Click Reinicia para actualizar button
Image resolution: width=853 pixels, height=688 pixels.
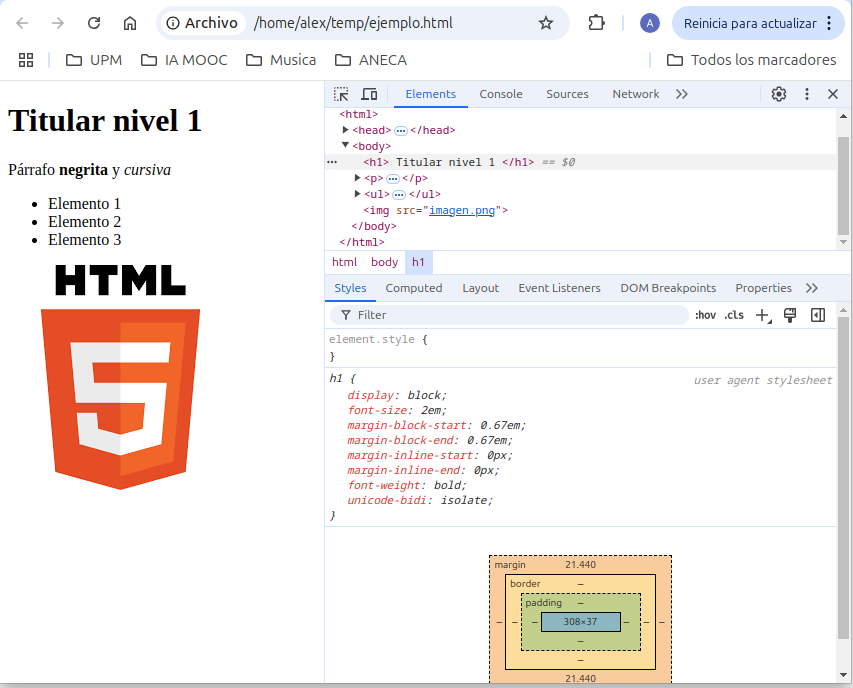(750, 23)
